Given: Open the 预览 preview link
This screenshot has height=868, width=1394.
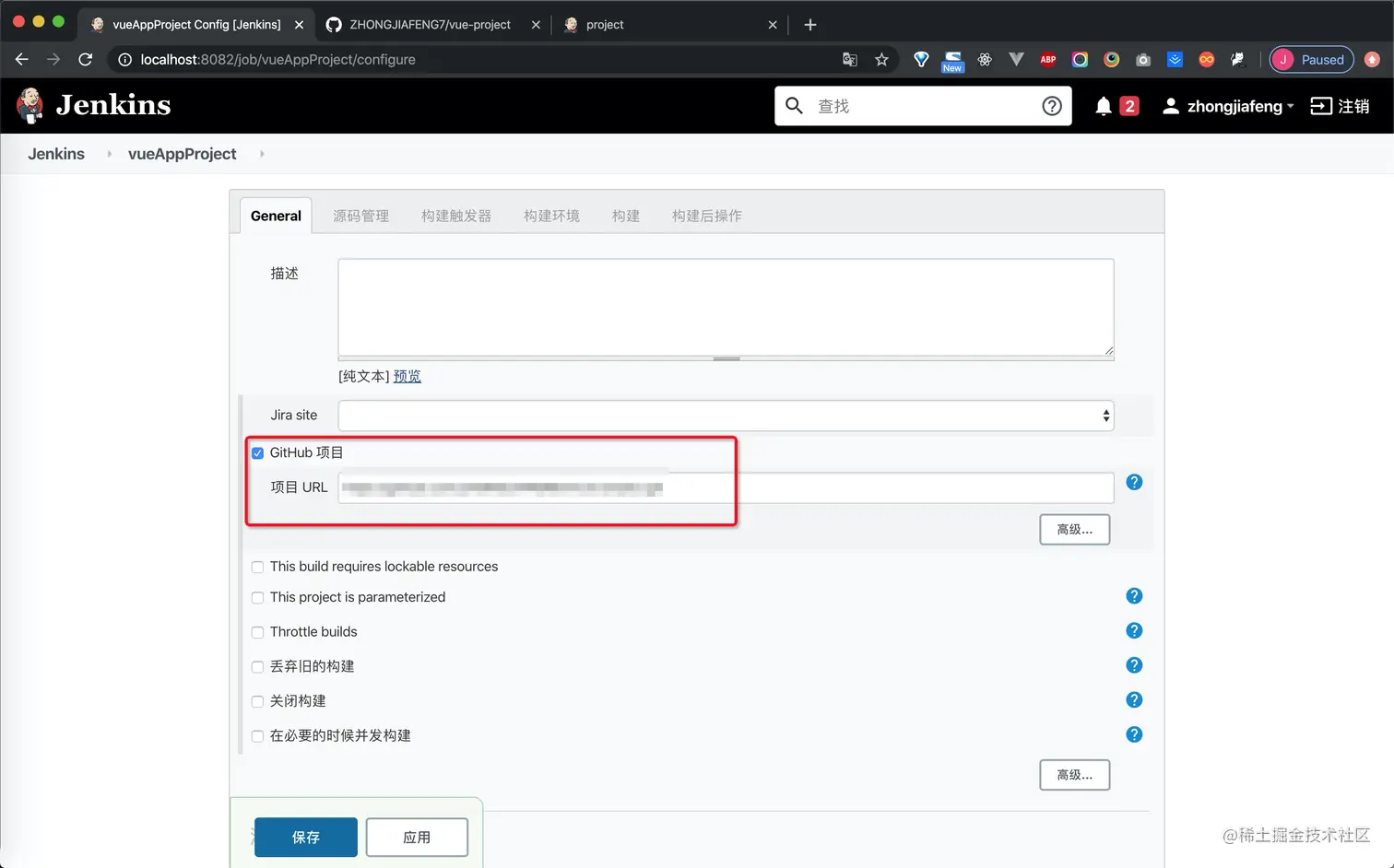Looking at the screenshot, I should 407,376.
